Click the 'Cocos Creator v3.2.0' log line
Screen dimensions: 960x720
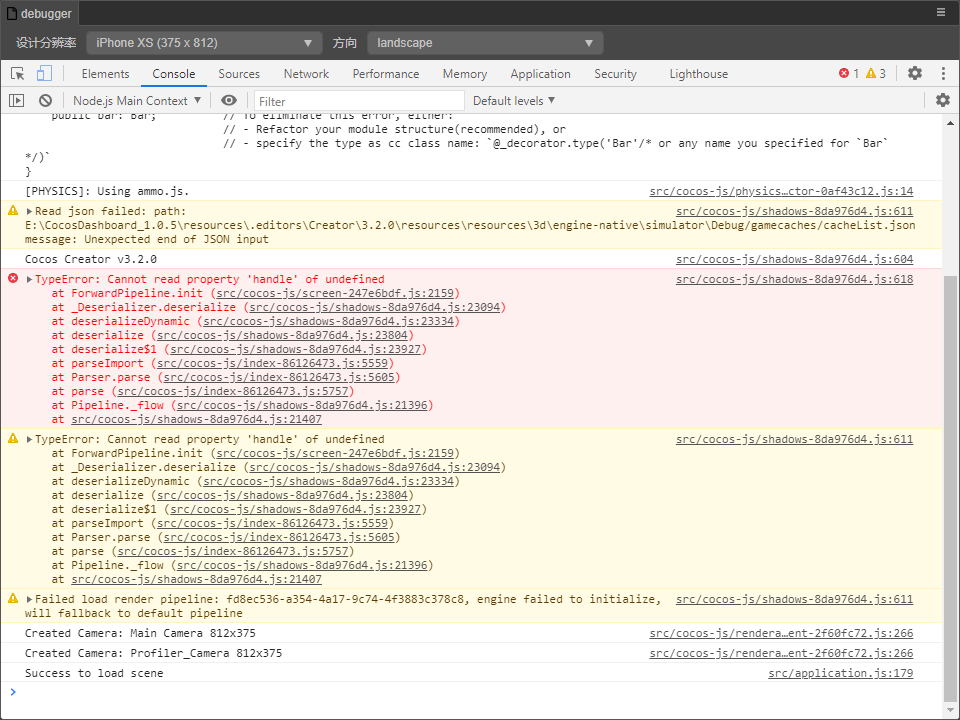(x=91, y=260)
